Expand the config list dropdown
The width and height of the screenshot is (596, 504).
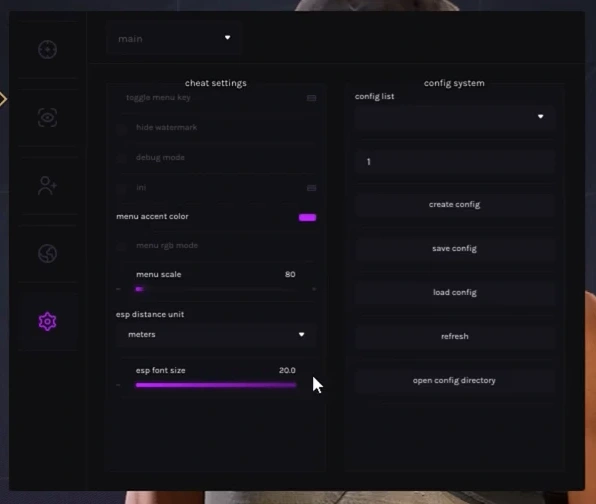(455, 117)
